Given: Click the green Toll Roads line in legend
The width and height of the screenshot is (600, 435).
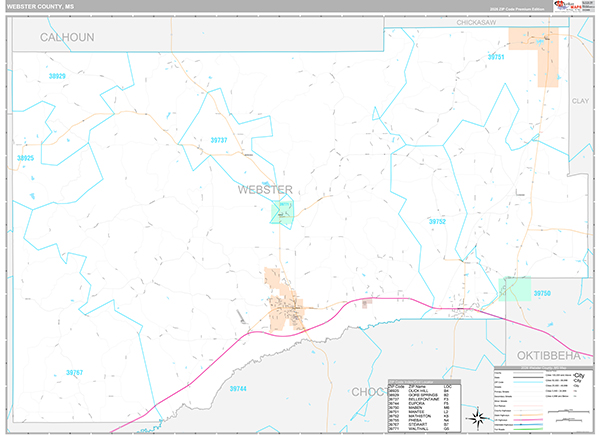Looking at the screenshot, I should [528, 429].
